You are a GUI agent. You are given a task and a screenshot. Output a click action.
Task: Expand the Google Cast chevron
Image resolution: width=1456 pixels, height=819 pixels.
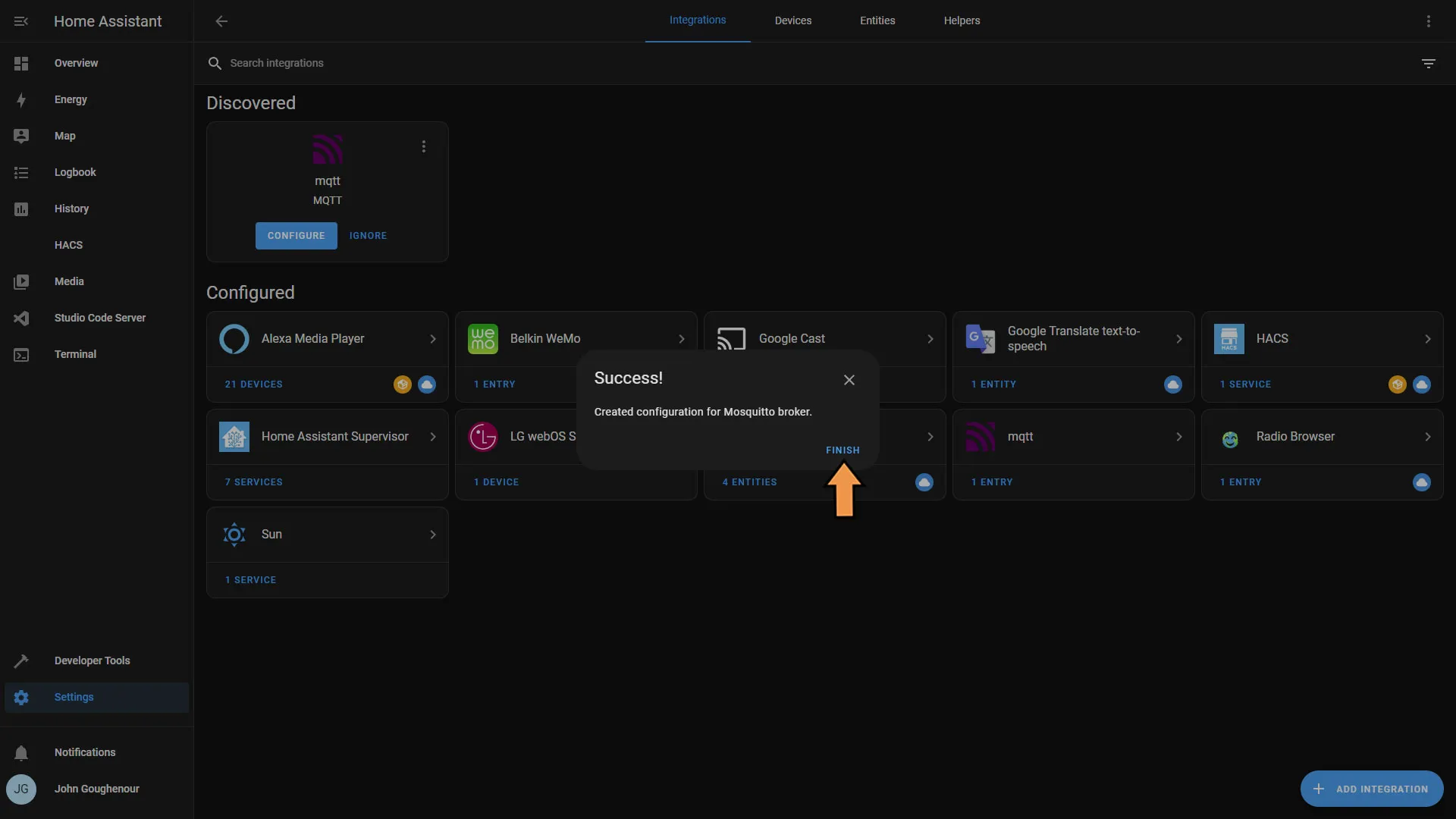pos(930,339)
